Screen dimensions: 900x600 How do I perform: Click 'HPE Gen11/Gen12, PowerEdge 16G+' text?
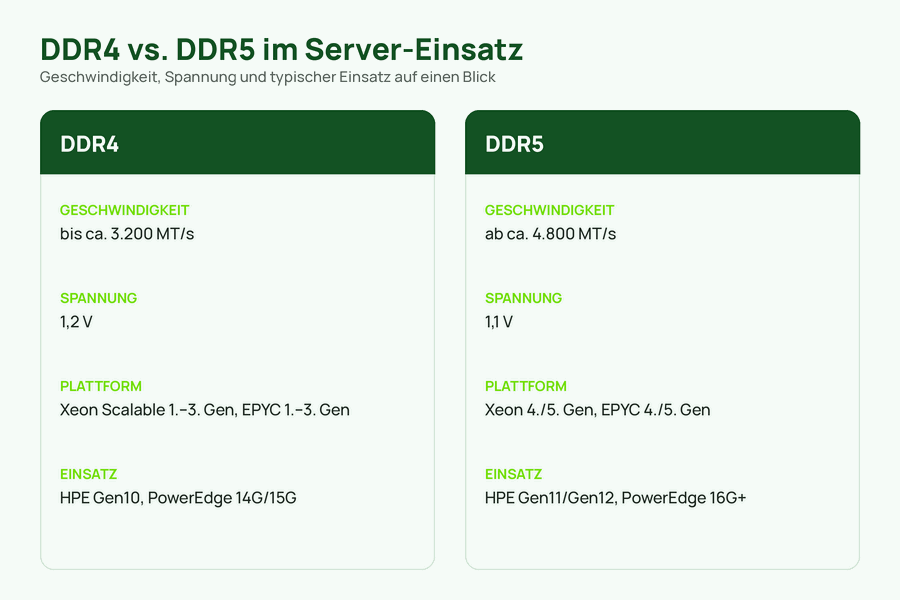615,498
